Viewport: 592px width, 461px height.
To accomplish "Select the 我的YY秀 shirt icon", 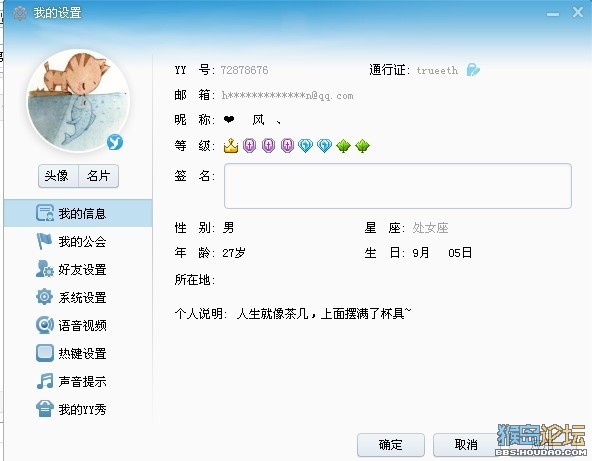I will coord(45,409).
